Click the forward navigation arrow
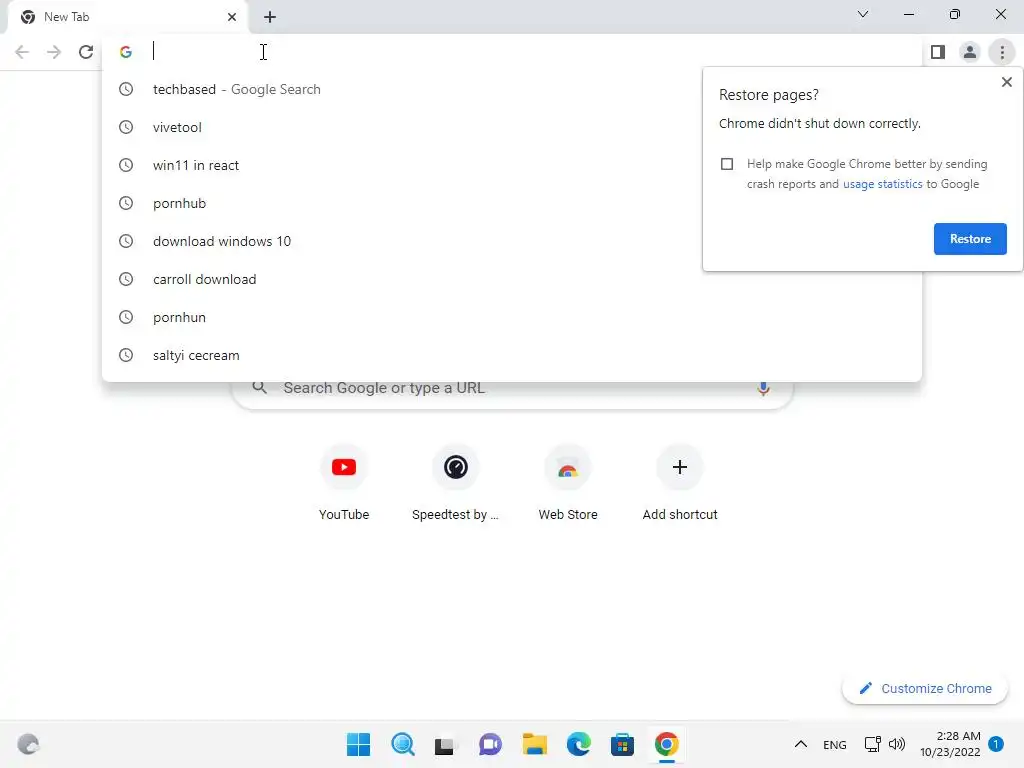Image resolution: width=1024 pixels, height=768 pixels. (54, 52)
